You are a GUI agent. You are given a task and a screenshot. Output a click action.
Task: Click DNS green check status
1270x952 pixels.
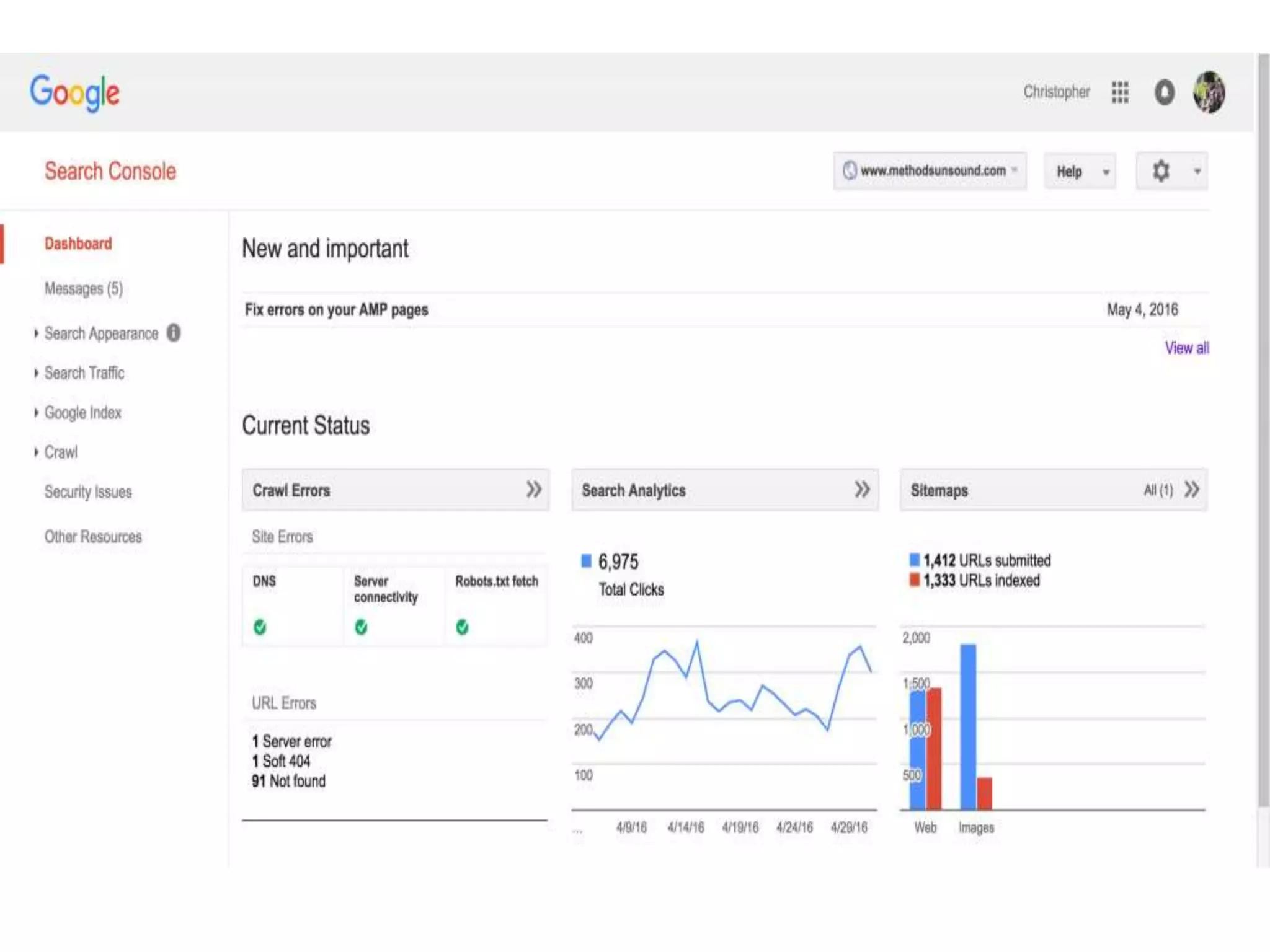[260, 627]
